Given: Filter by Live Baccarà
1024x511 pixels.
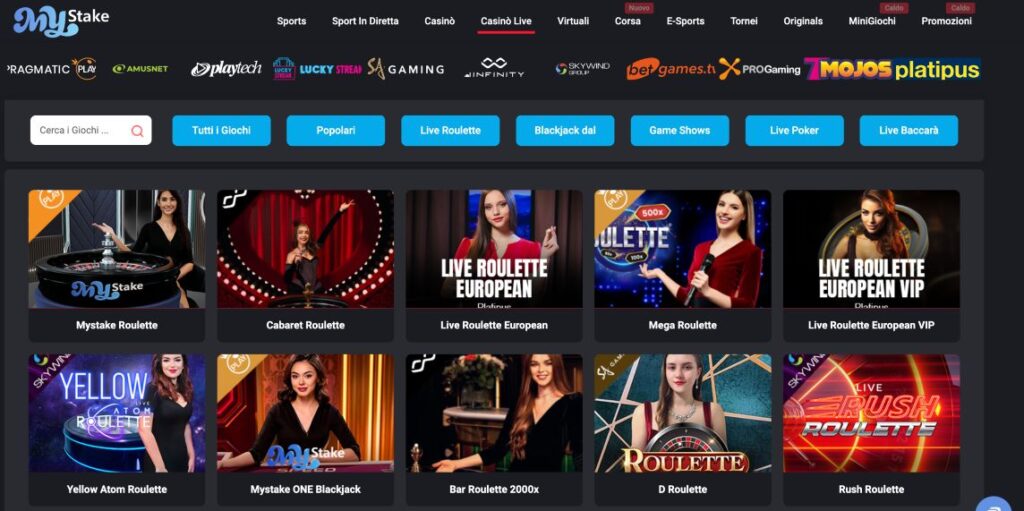Looking at the screenshot, I should point(909,131).
